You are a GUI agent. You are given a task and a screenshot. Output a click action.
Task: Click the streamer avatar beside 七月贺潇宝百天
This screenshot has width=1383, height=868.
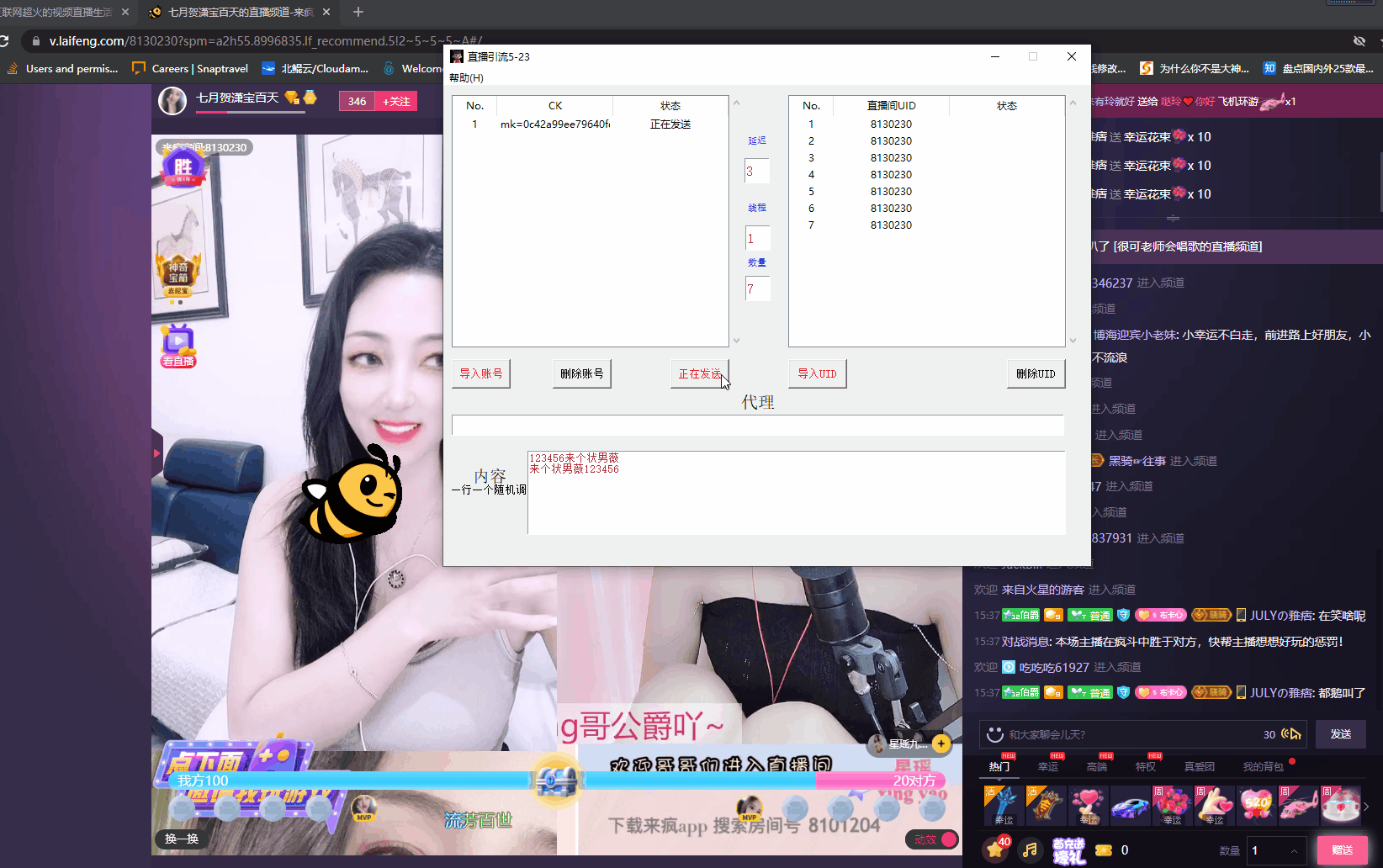(172, 101)
